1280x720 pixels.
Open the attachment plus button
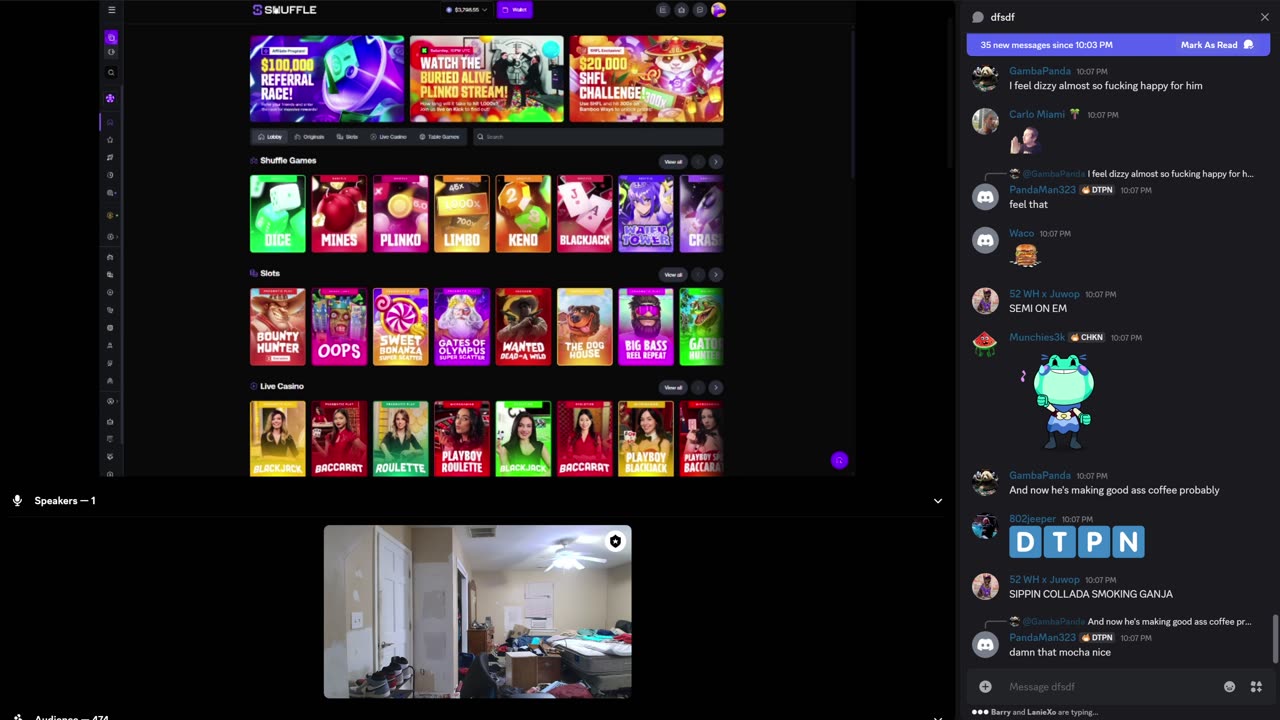click(x=985, y=687)
